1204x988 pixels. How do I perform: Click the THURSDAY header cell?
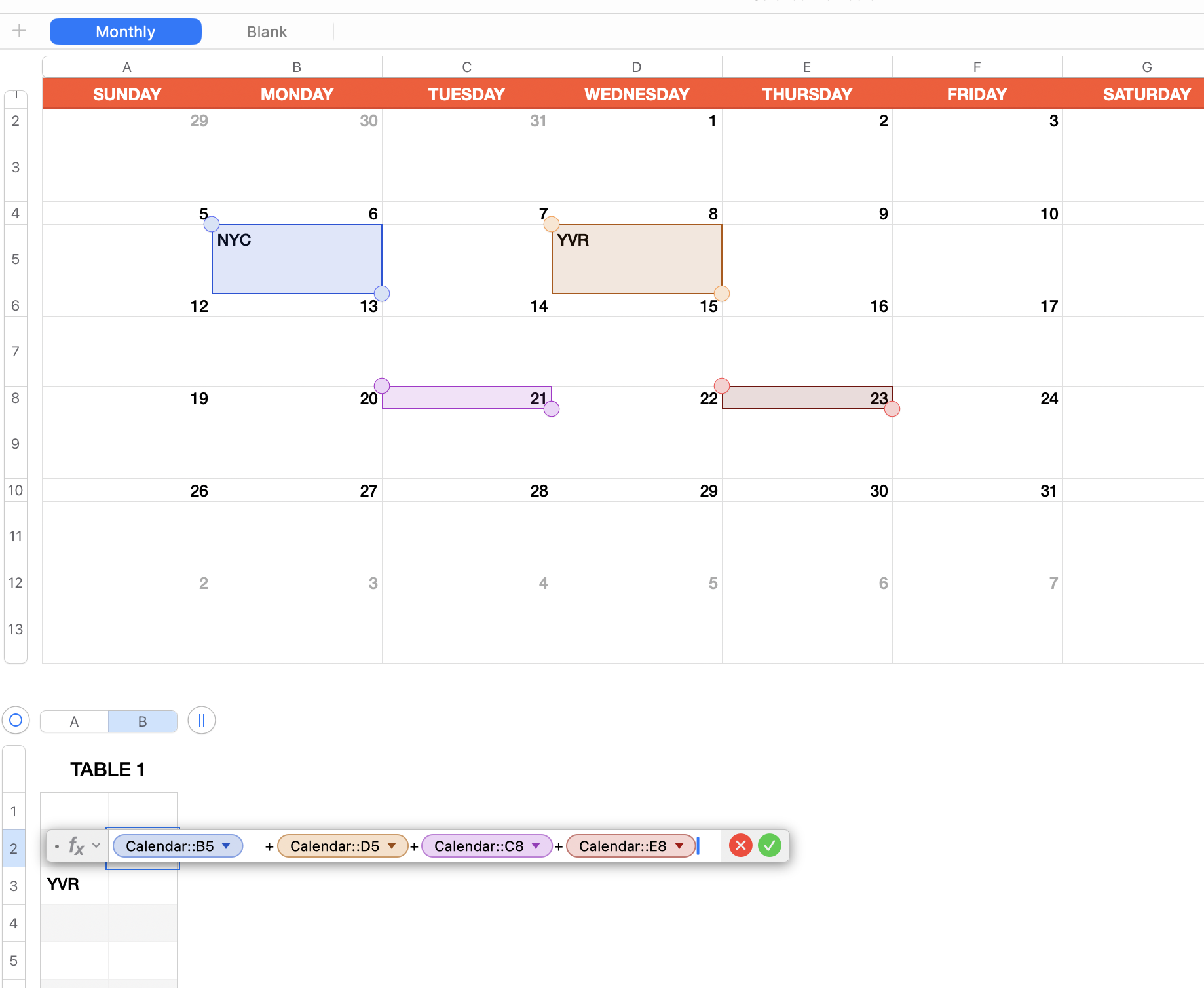(x=807, y=94)
